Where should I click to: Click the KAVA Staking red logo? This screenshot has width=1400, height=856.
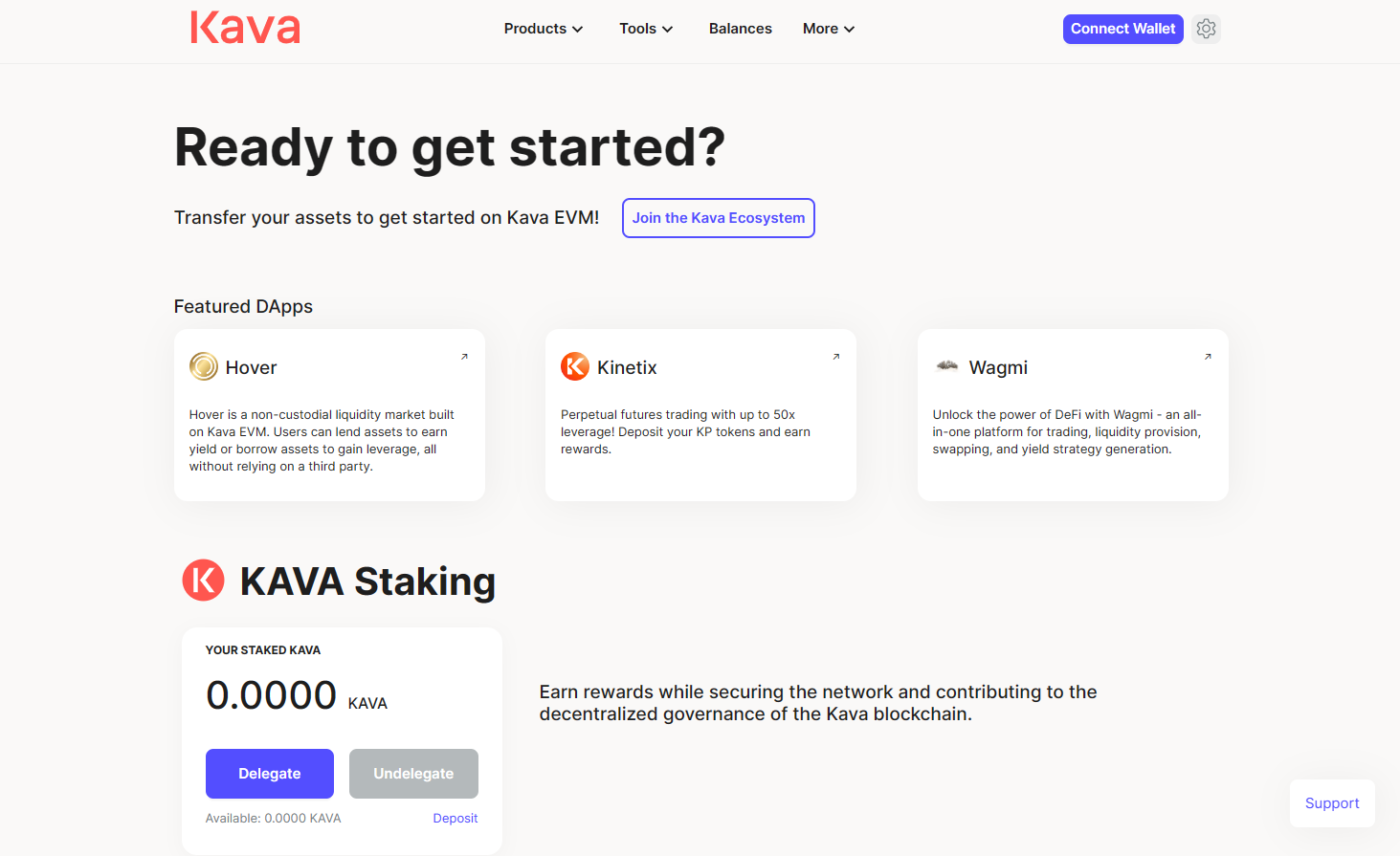coord(203,580)
